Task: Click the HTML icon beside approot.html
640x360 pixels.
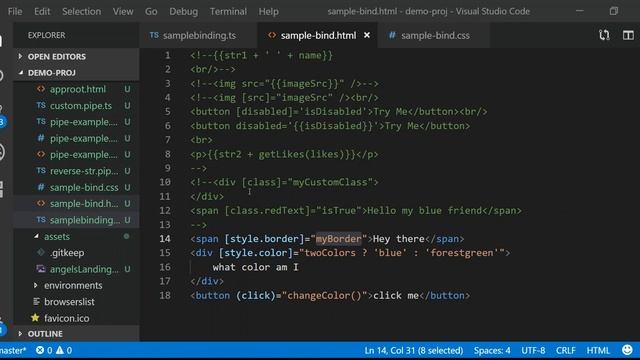Action: coord(41,89)
